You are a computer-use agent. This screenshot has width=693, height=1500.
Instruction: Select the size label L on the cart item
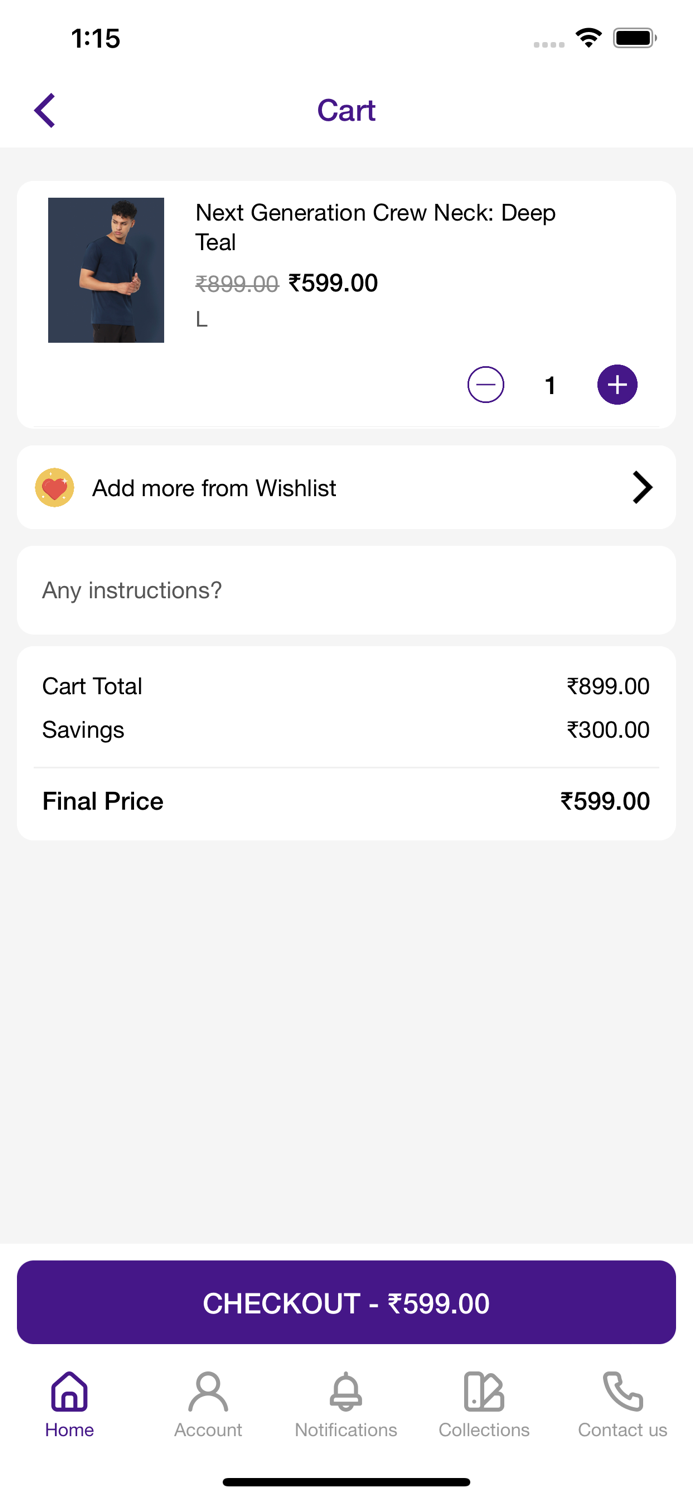point(201,318)
